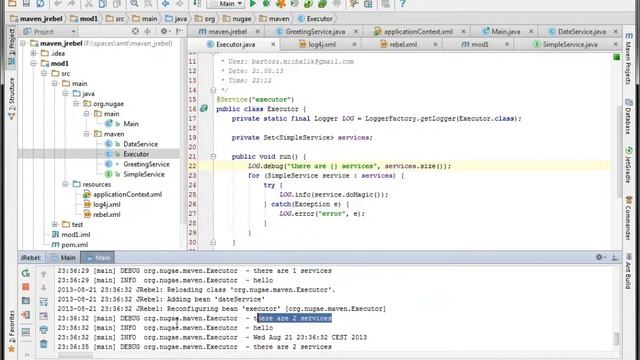The image size is (640, 360).
Task: Toggle the Database side panel
Action: click(x=629, y=116)
